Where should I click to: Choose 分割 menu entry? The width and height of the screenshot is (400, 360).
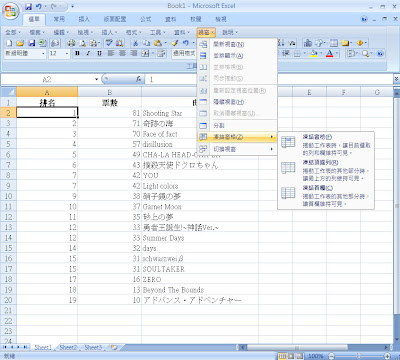(x=237, y=126)
